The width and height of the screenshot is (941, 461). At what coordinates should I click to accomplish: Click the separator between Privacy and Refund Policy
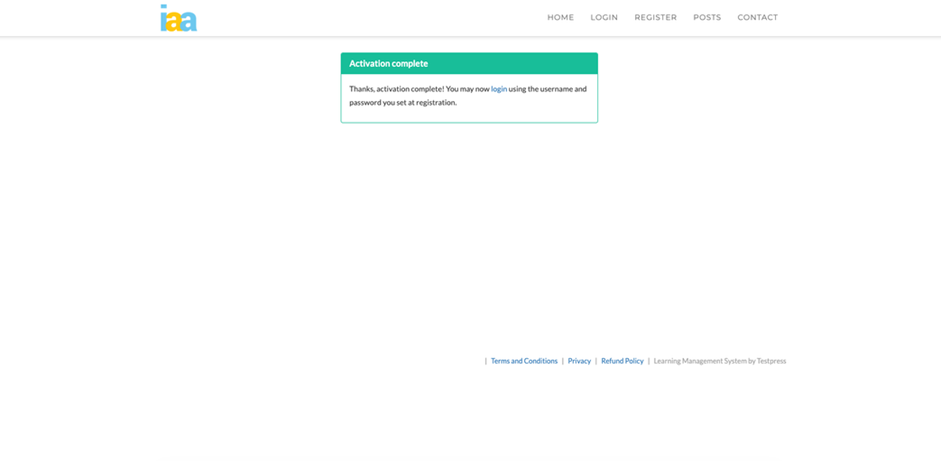click(596, 361)
